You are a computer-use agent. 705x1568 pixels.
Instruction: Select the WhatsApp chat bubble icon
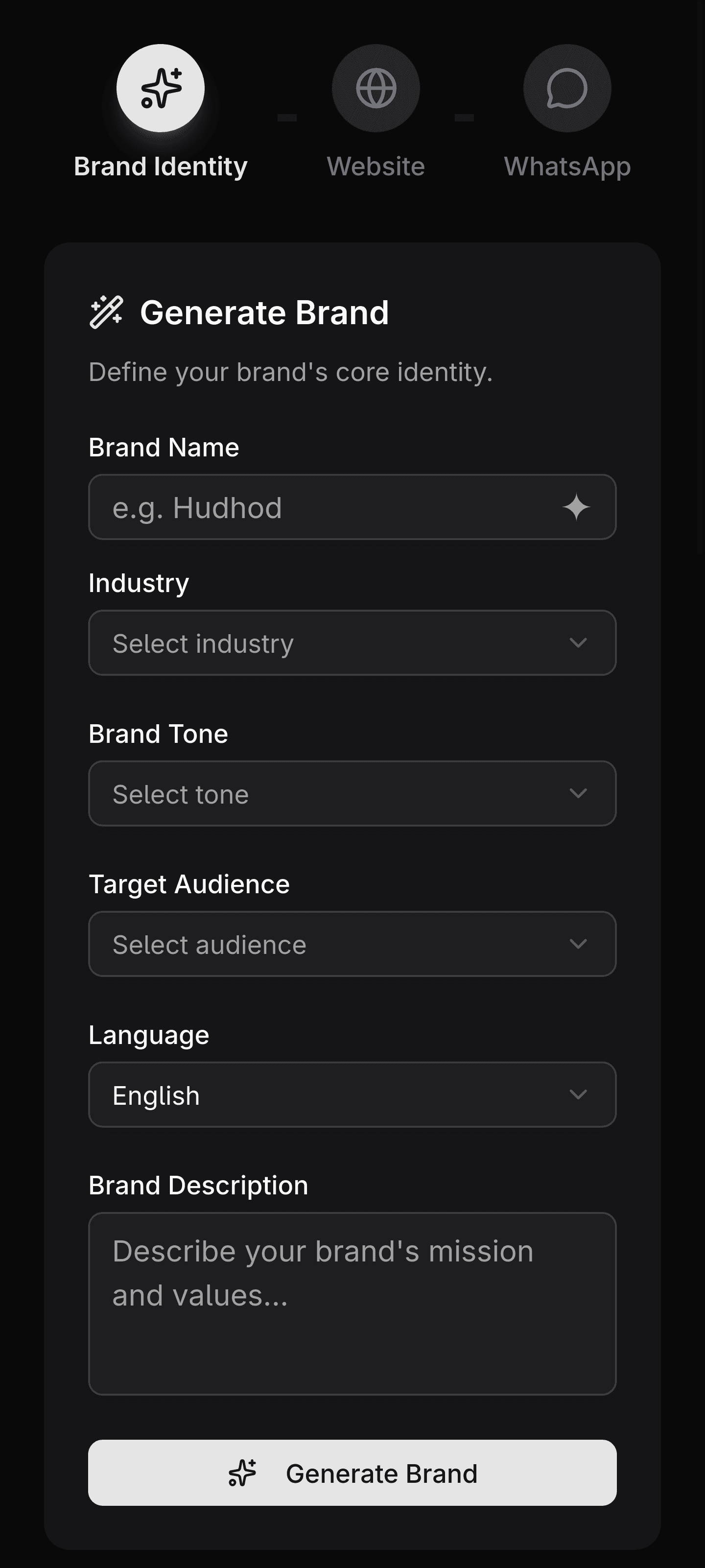tap(567, 88)
